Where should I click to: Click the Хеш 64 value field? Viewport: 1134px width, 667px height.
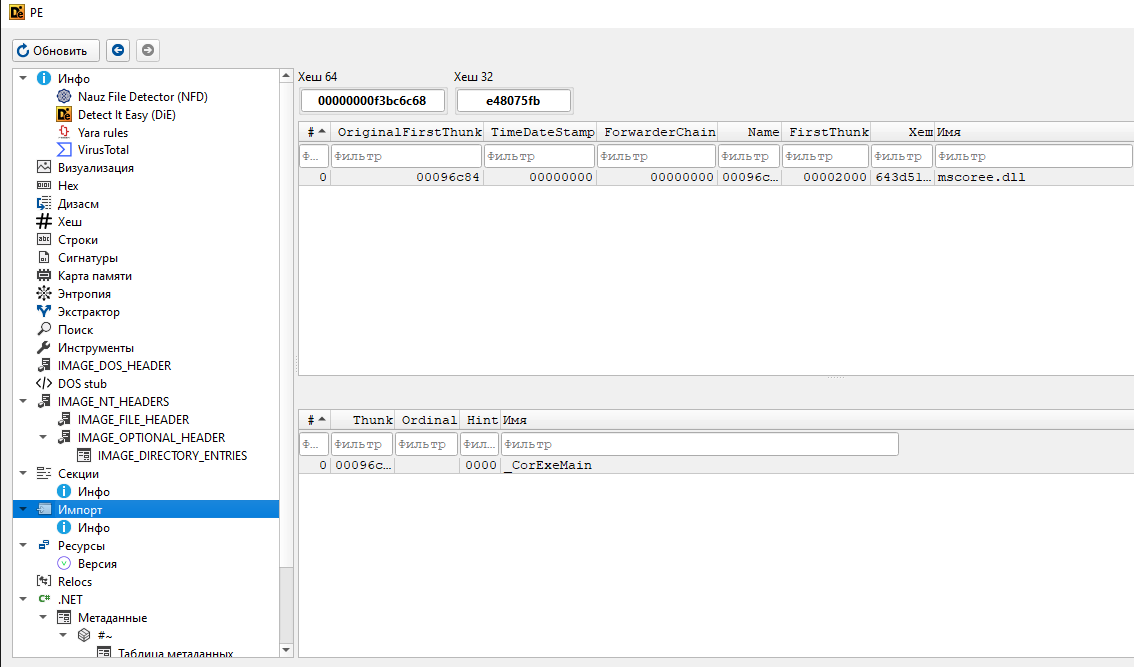coord(373,101)
